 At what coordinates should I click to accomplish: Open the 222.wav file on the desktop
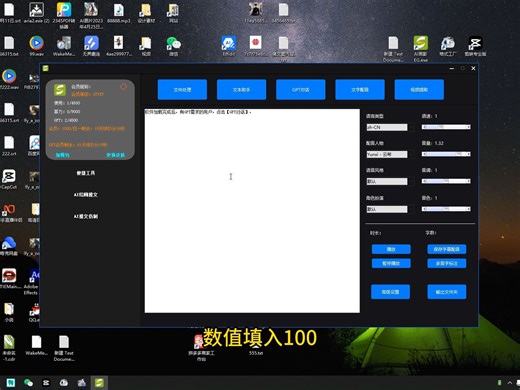[x=9, y=79]
